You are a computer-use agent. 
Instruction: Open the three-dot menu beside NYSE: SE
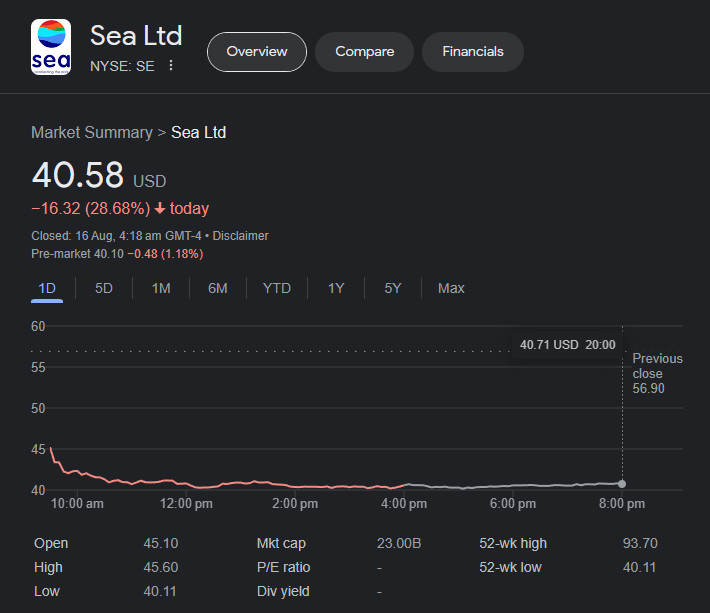171,65
